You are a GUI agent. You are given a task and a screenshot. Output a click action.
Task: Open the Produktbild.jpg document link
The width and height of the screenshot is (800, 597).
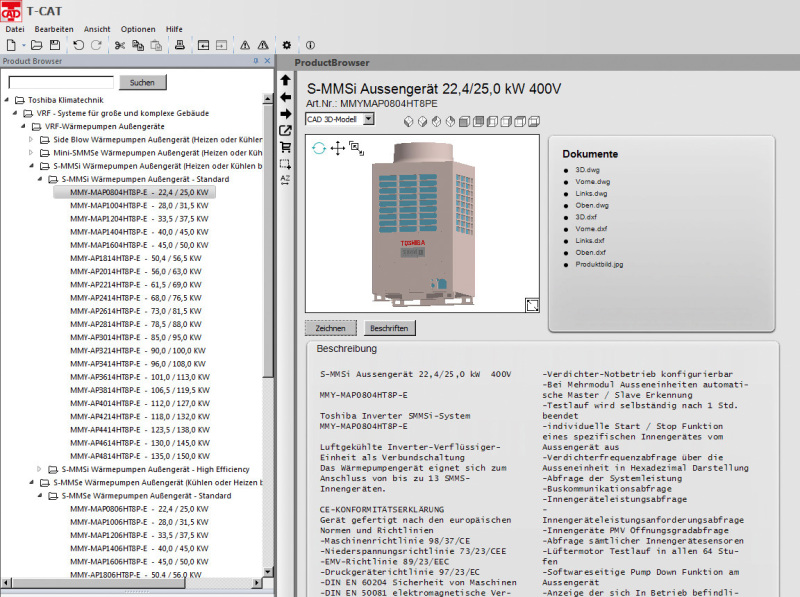pos(599,264)
